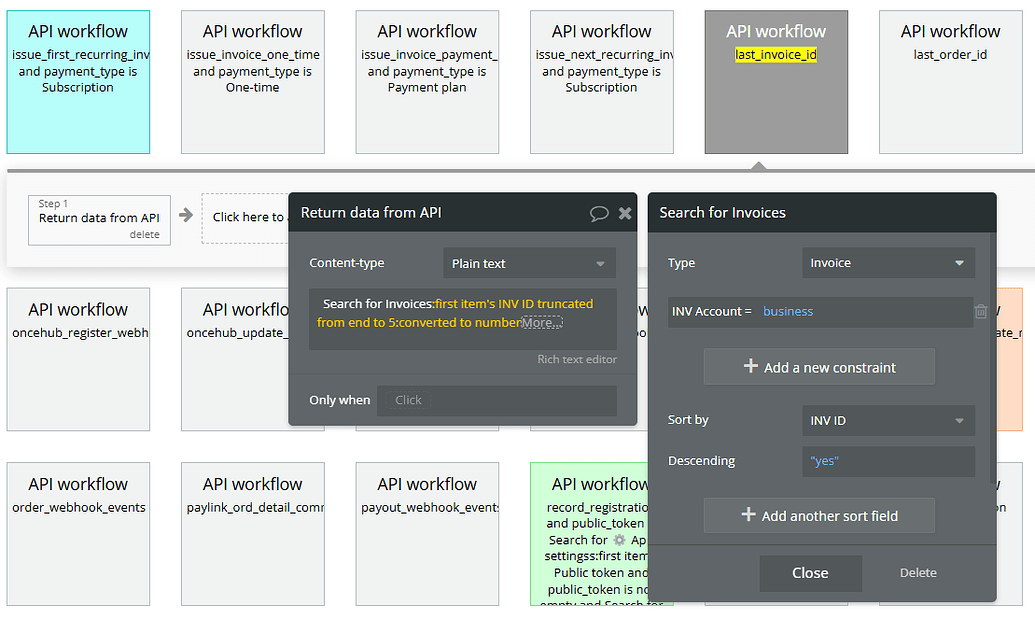Click Add another sort field
The height and width of the screenshot is (618, 1035).
tap(819, 515)
